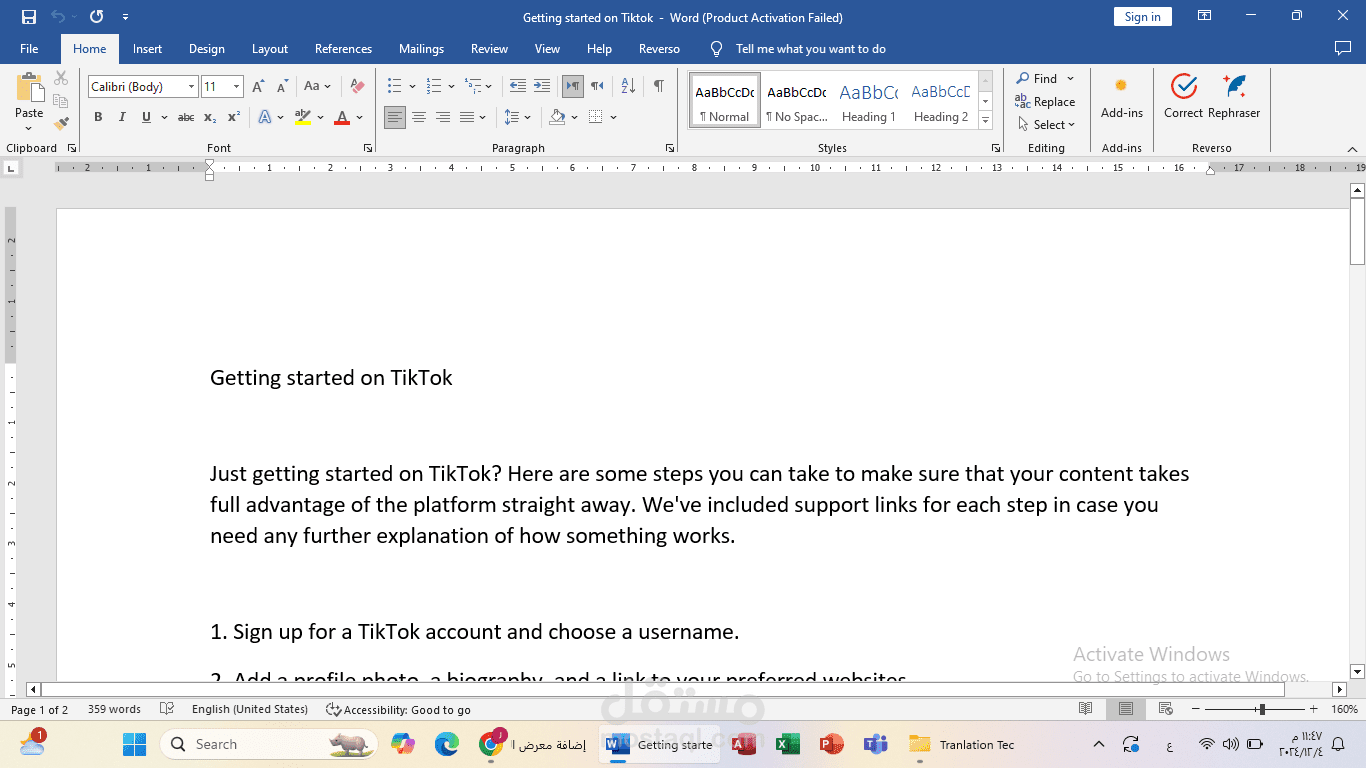1366x768 pixels.
Task: Toggle Center paragraph alignment
Action: (419, 117)
